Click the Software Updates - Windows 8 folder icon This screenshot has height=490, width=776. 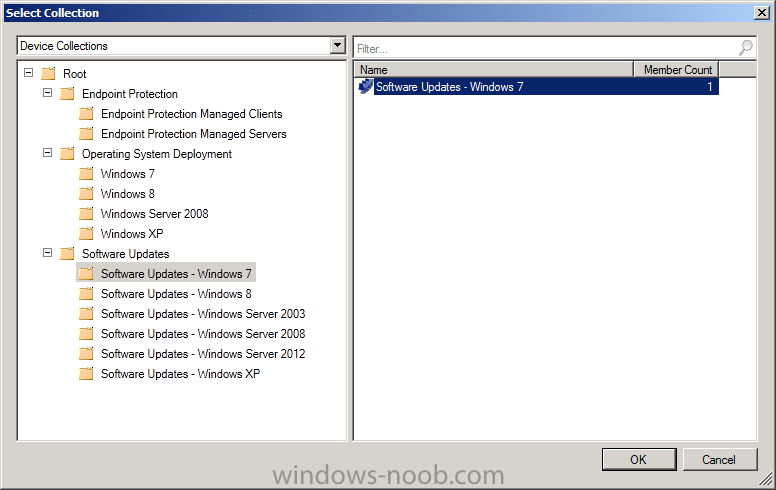[86, 294]
